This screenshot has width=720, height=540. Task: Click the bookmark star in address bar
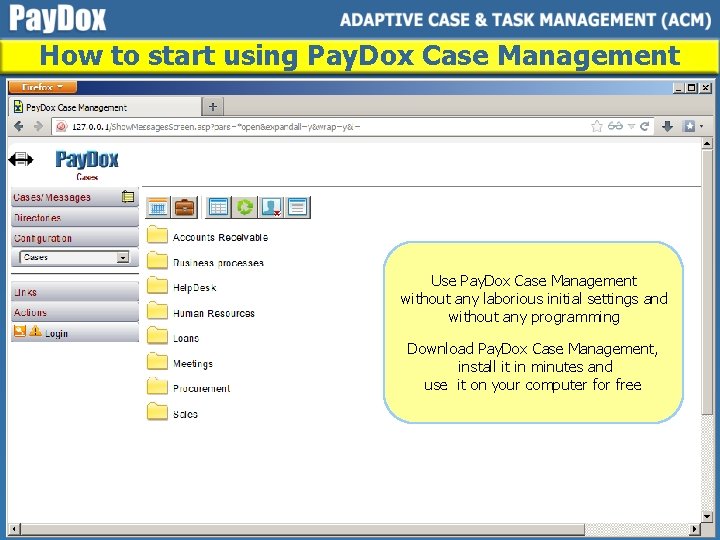click(x=596, y=126)
